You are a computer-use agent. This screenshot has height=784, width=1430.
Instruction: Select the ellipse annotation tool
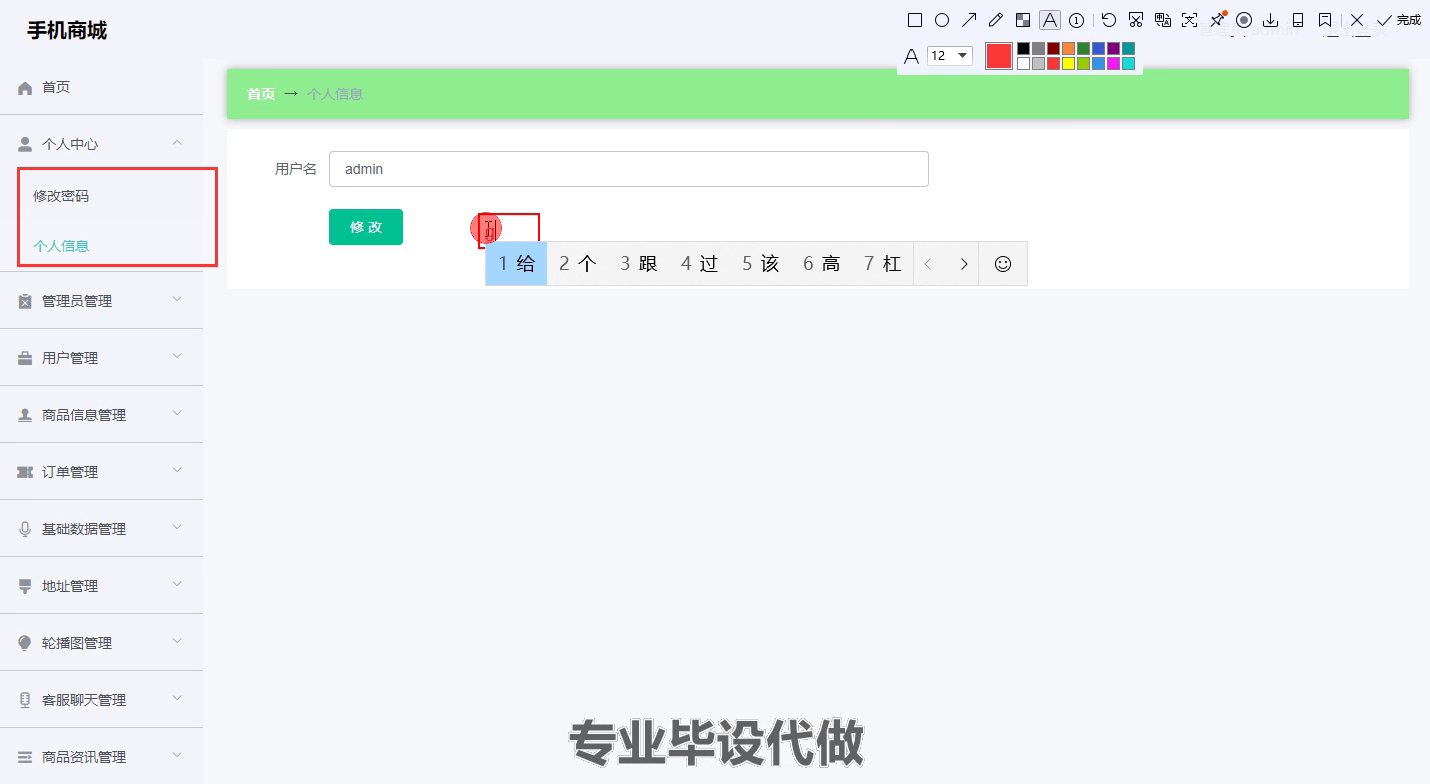[942, 20]
